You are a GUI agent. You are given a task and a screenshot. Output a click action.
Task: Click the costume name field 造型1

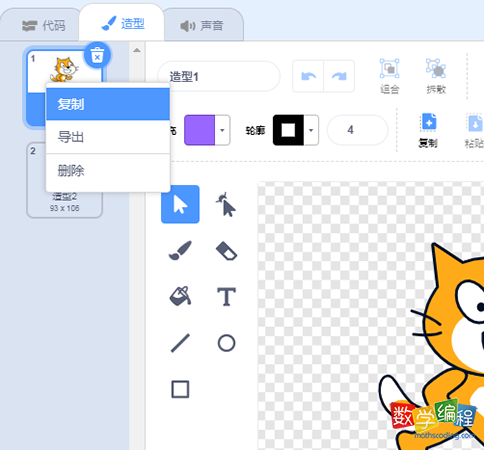coord(219,77)
